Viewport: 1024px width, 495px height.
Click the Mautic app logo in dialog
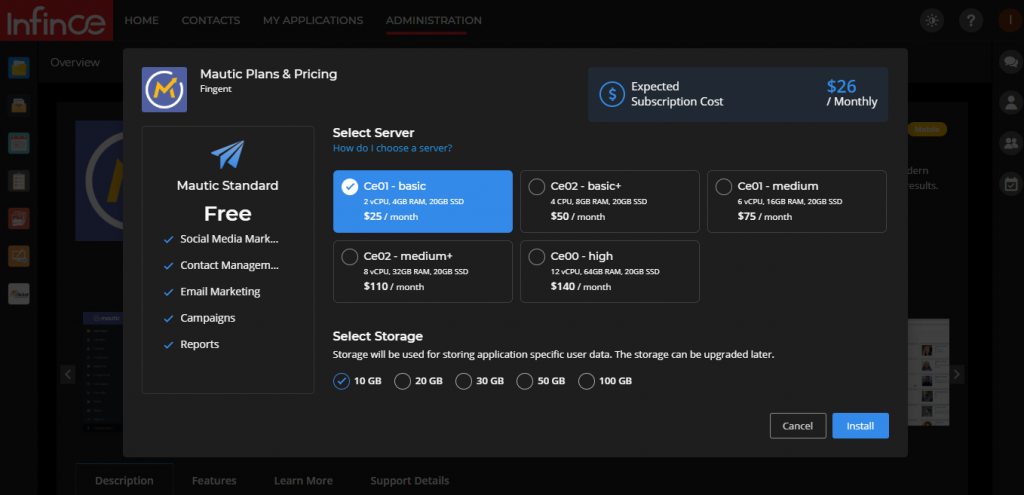pos(165,89)
